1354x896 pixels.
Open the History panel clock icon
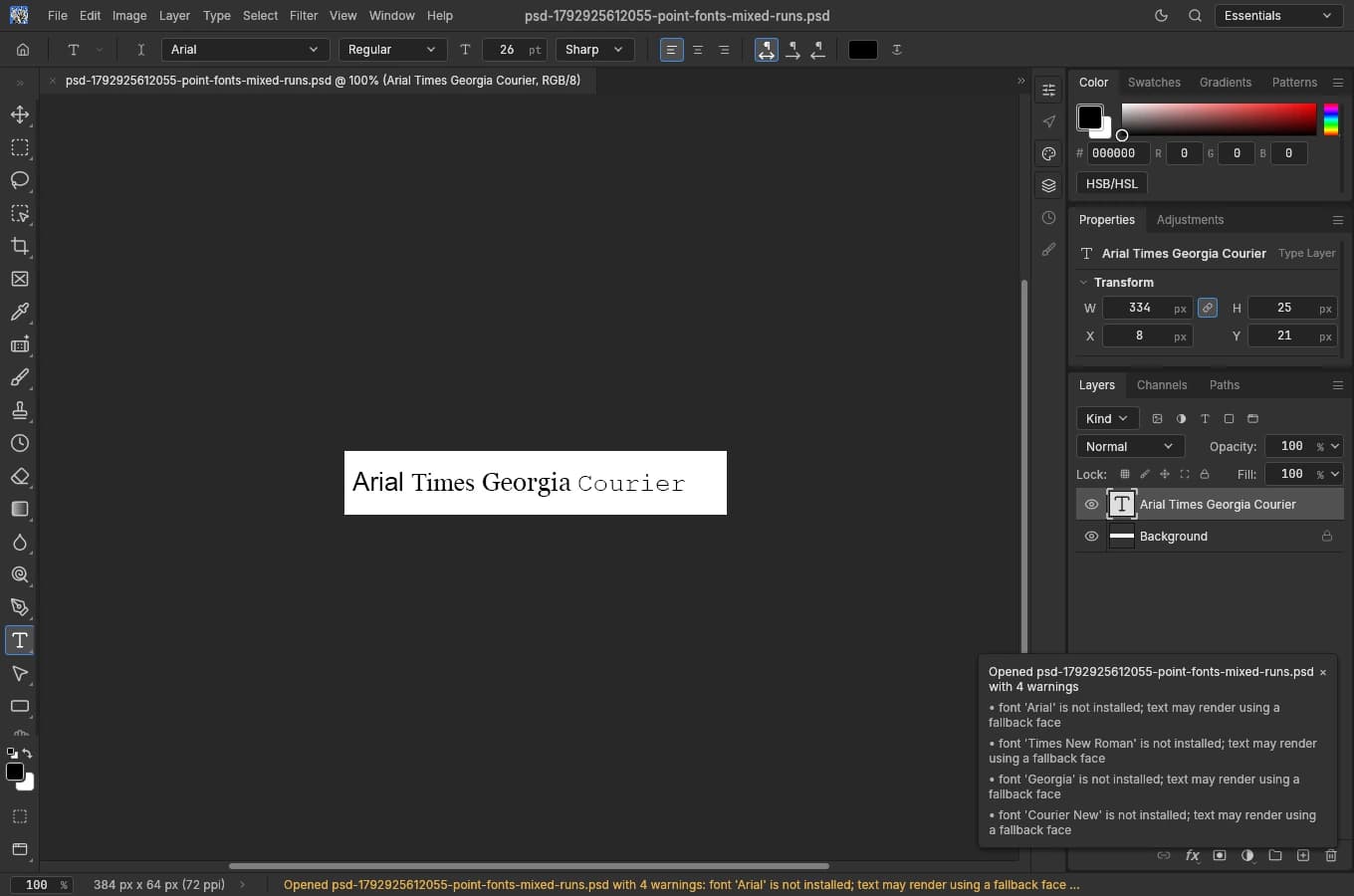point(1048,218)
